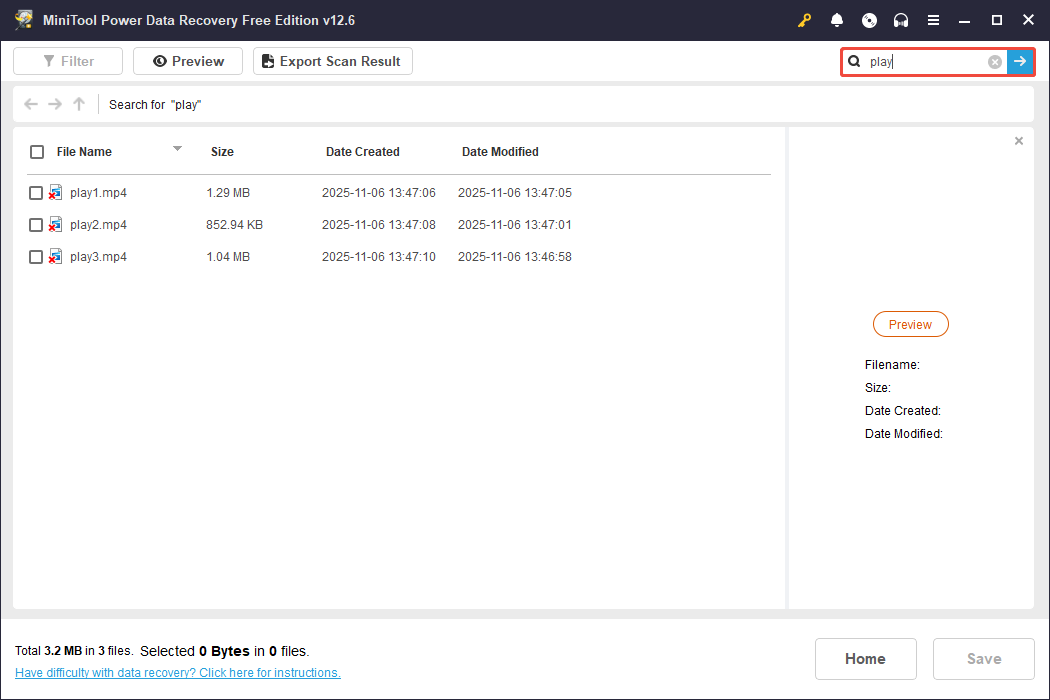Clear the search query
The height and width of the screenshot is (700, 1050).
tap(994, 61)
